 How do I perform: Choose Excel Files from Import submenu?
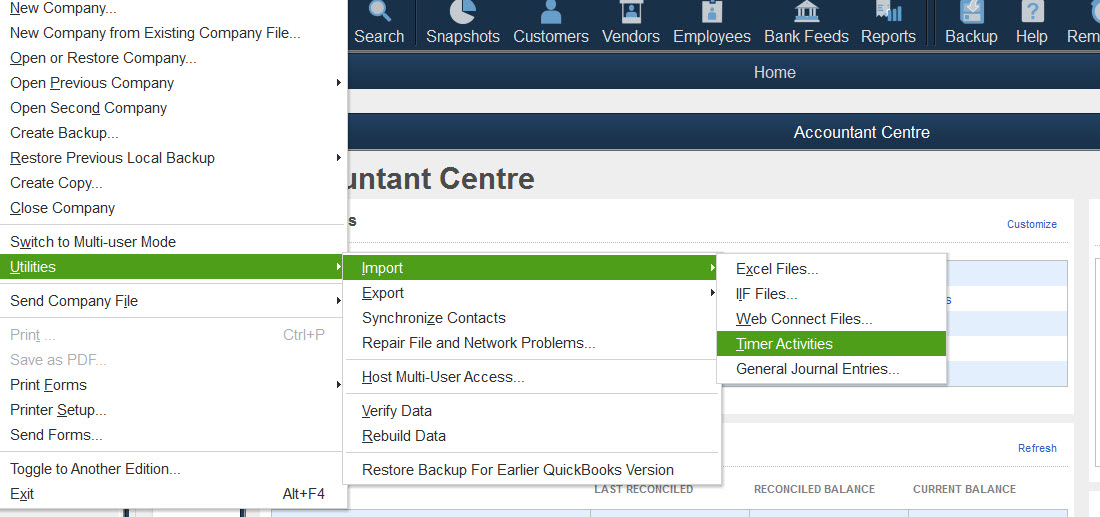pyautogui.click(x=777, y=269)
